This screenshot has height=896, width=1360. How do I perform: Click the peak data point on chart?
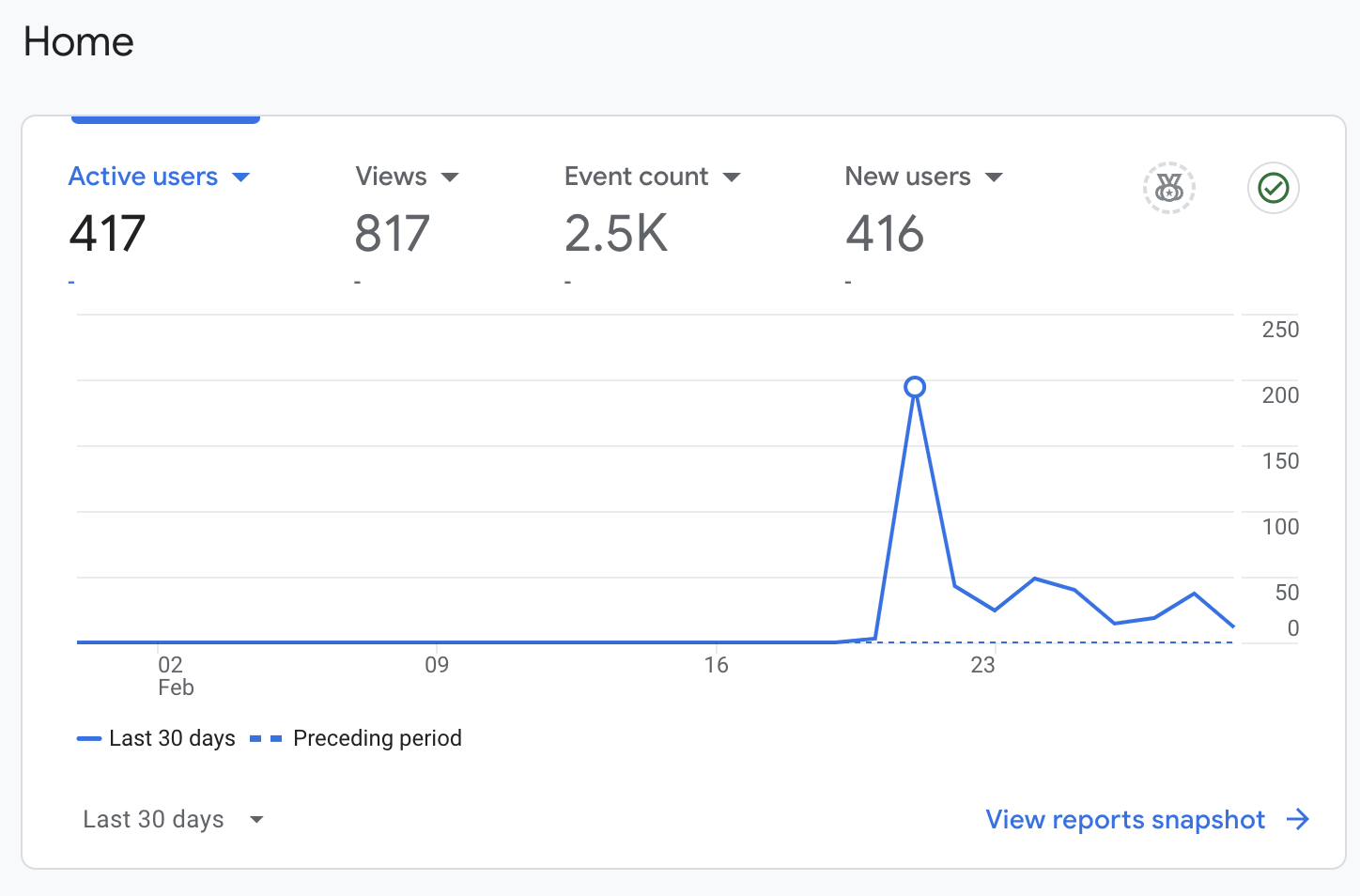[915, 387]
